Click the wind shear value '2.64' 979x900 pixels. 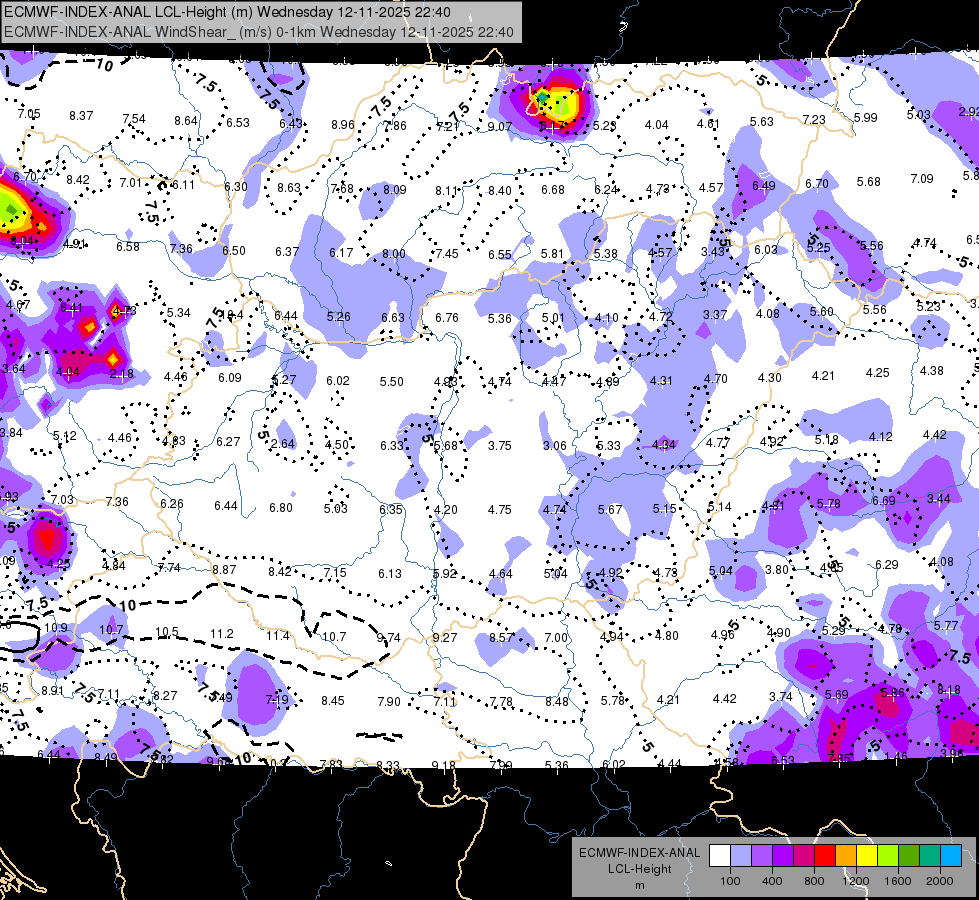coord(283,443)
